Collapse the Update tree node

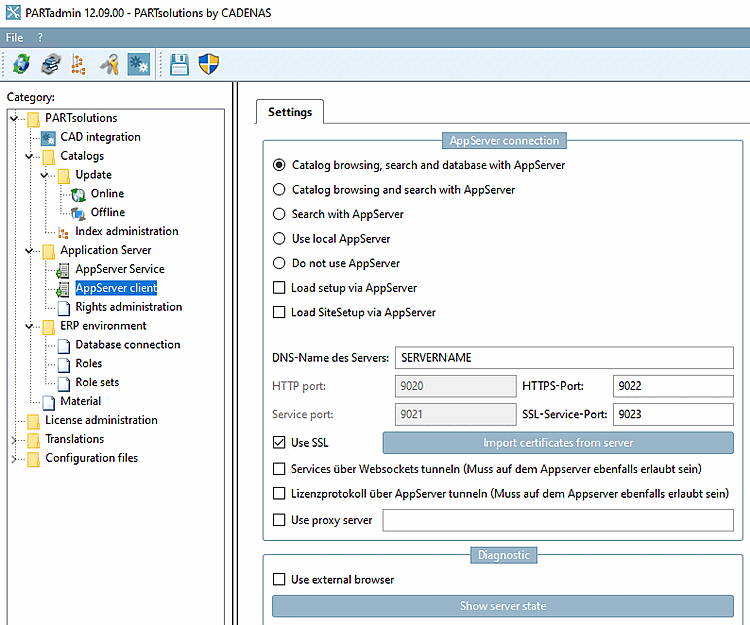[44, 175]
